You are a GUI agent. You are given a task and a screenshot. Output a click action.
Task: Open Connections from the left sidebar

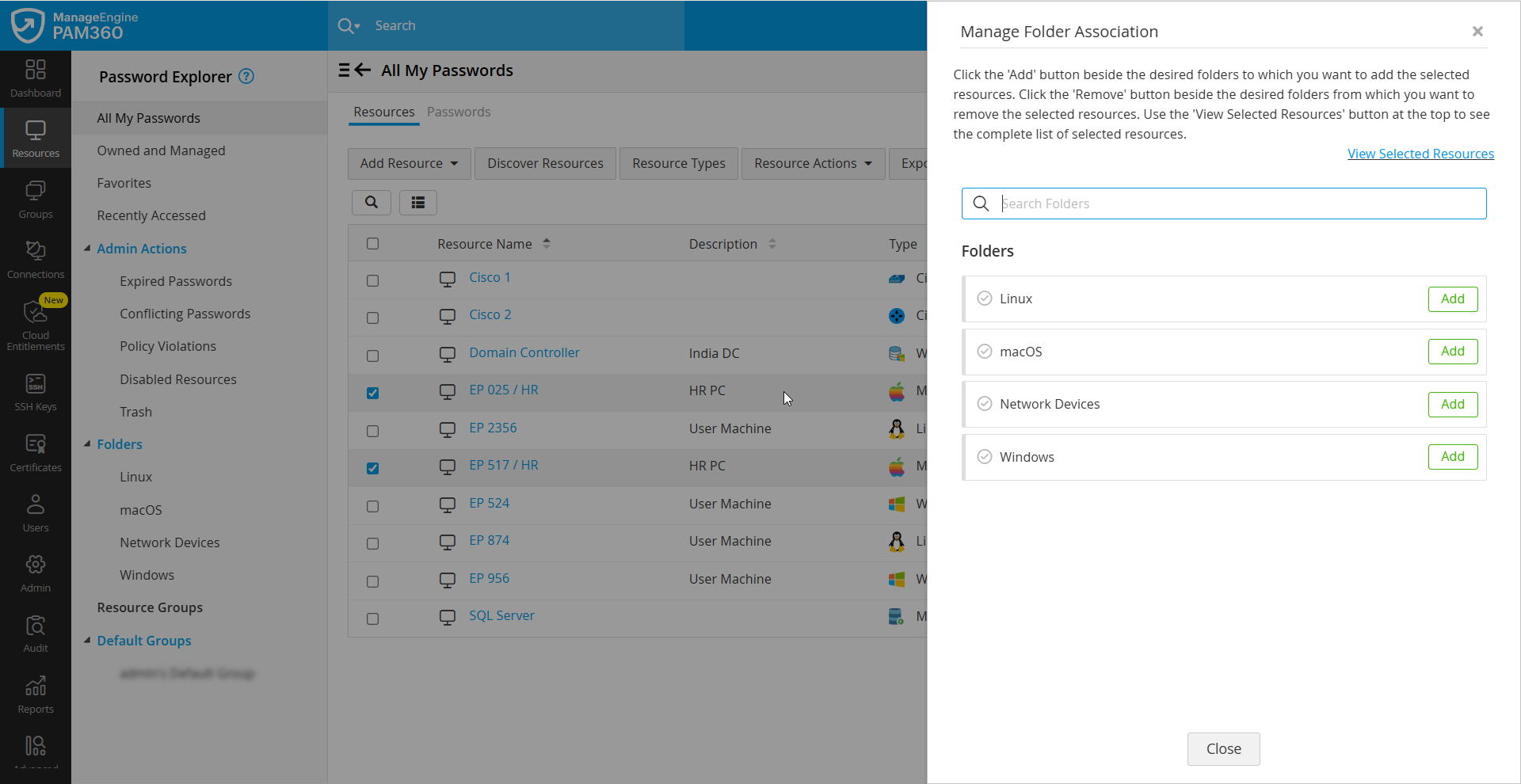[x=36, y=260]
